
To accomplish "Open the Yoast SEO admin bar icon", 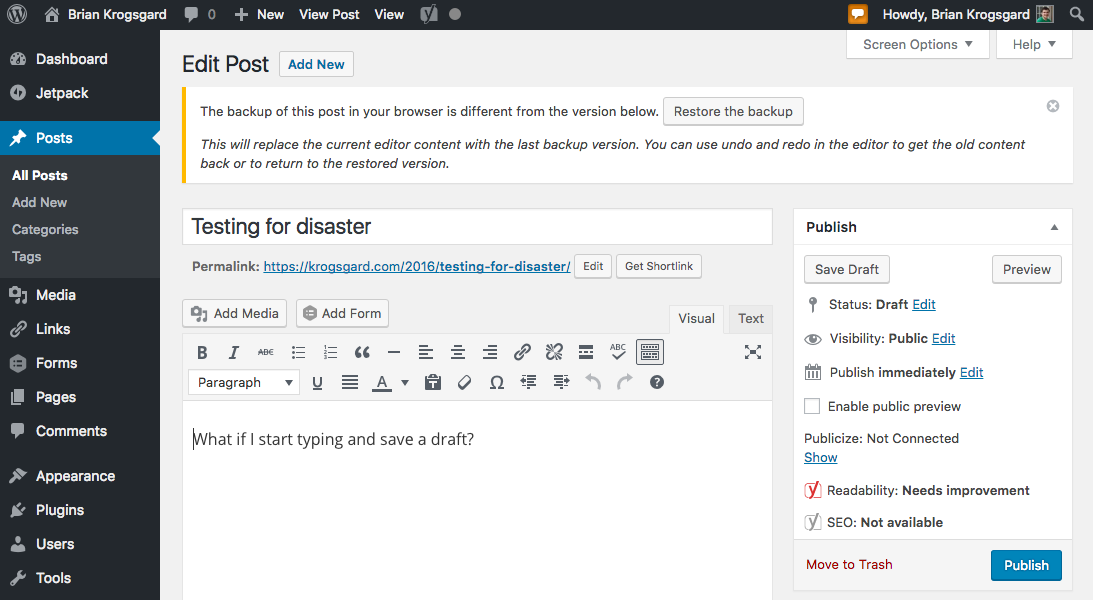I will tap(429, 14).
